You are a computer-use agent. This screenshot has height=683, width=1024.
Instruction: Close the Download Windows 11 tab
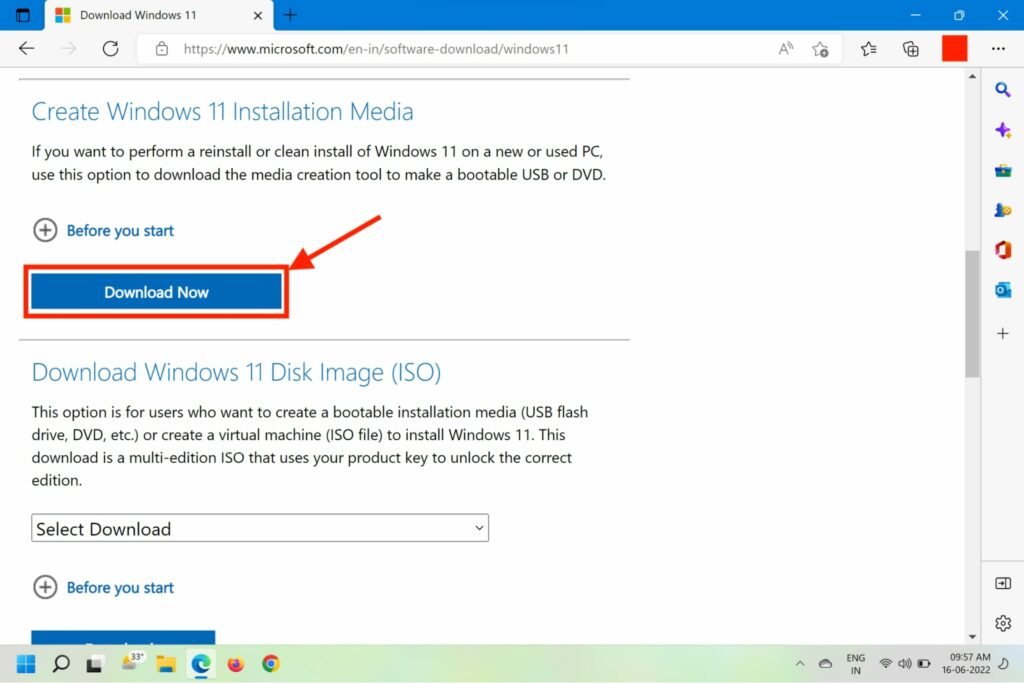258,16
